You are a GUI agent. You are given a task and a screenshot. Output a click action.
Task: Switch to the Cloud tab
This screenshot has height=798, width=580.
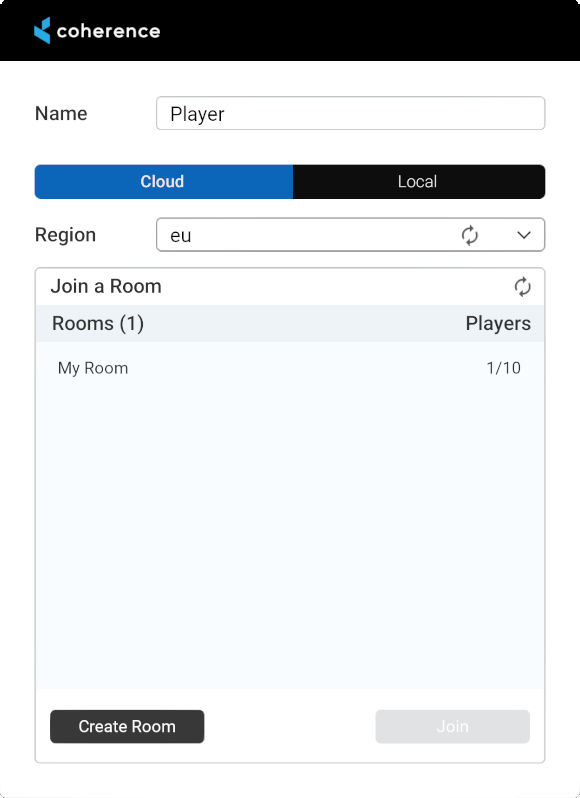(x=164, y=182)
